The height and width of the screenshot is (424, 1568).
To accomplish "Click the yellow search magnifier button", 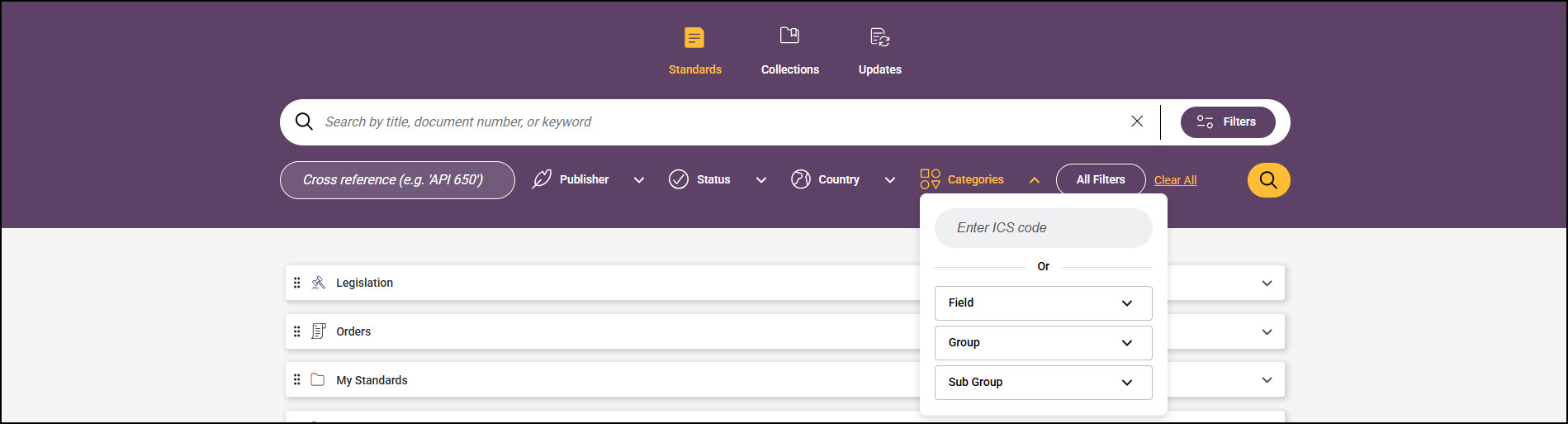I will (x=1268, y=180).
